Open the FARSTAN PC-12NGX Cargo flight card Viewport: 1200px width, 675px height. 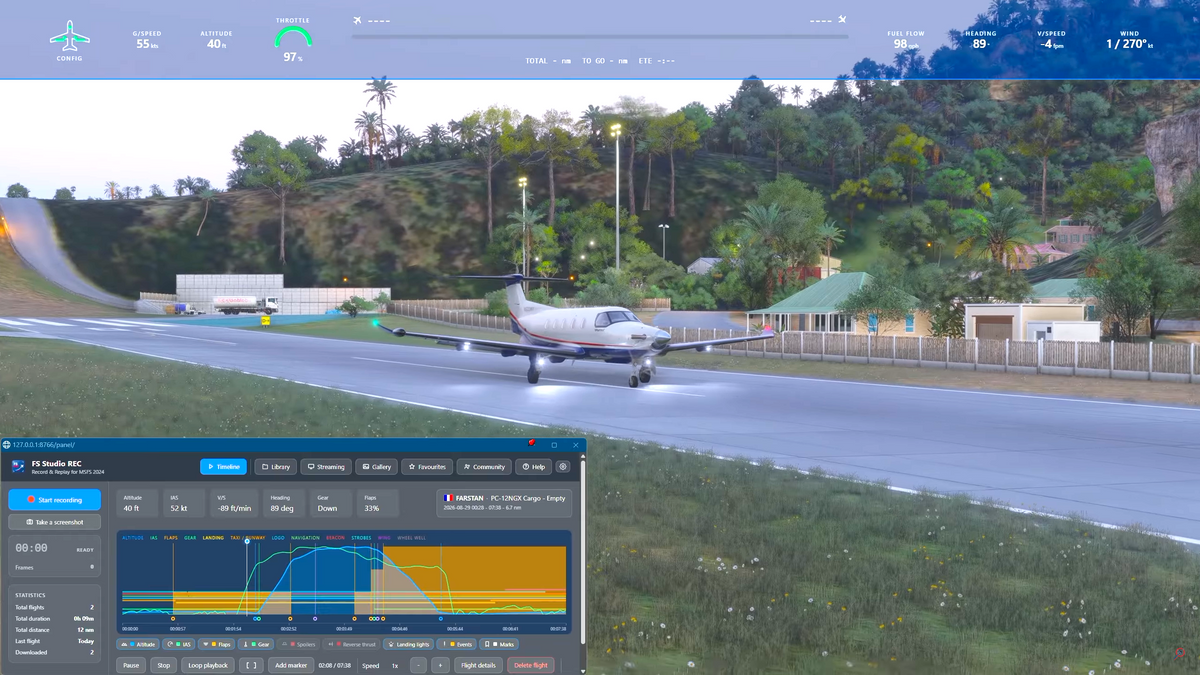point(505,503)
